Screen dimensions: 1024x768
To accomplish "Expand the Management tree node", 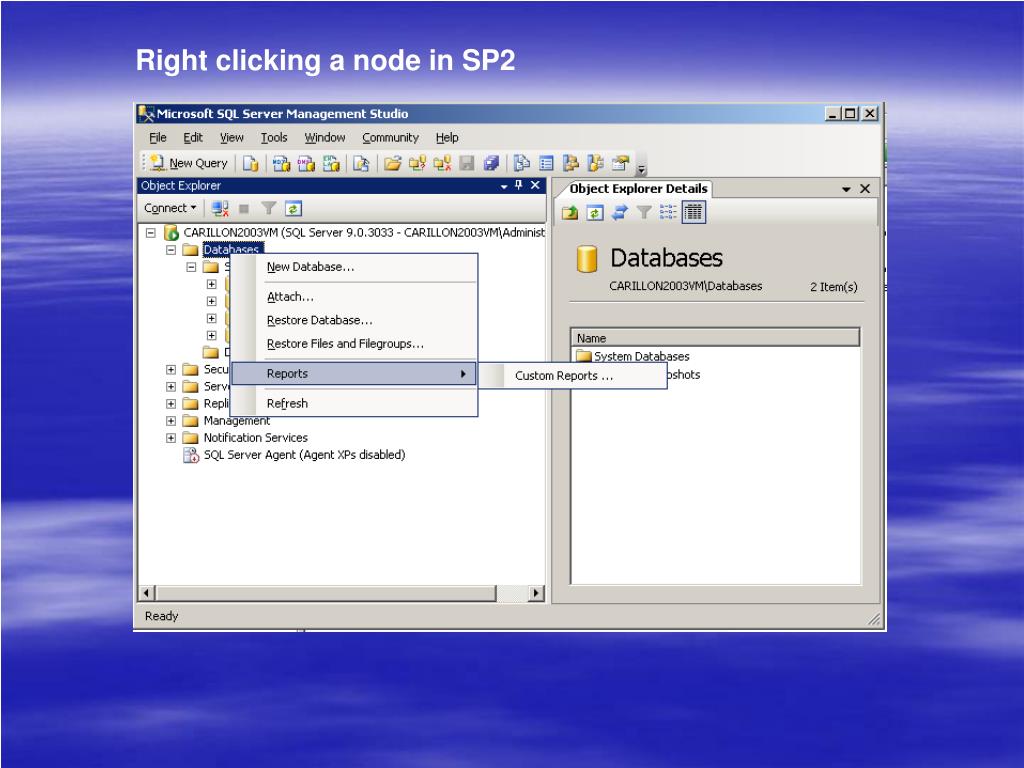I will (170, 421).
